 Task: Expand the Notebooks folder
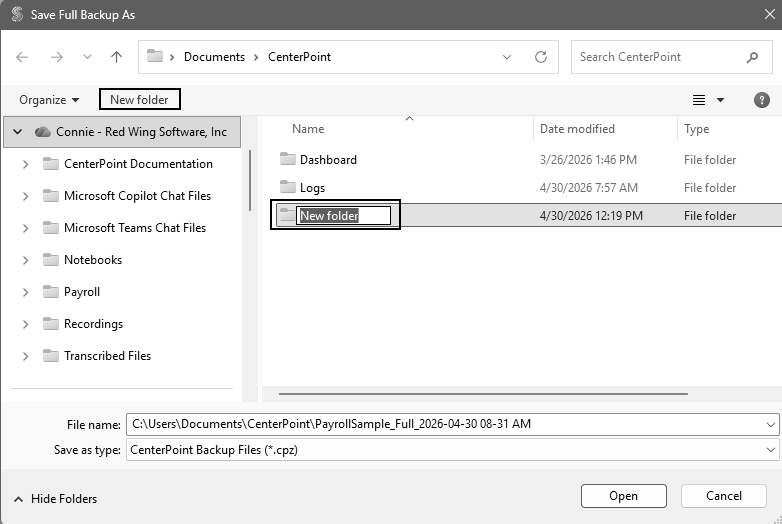pyautogui.click(x=25, y=260)
